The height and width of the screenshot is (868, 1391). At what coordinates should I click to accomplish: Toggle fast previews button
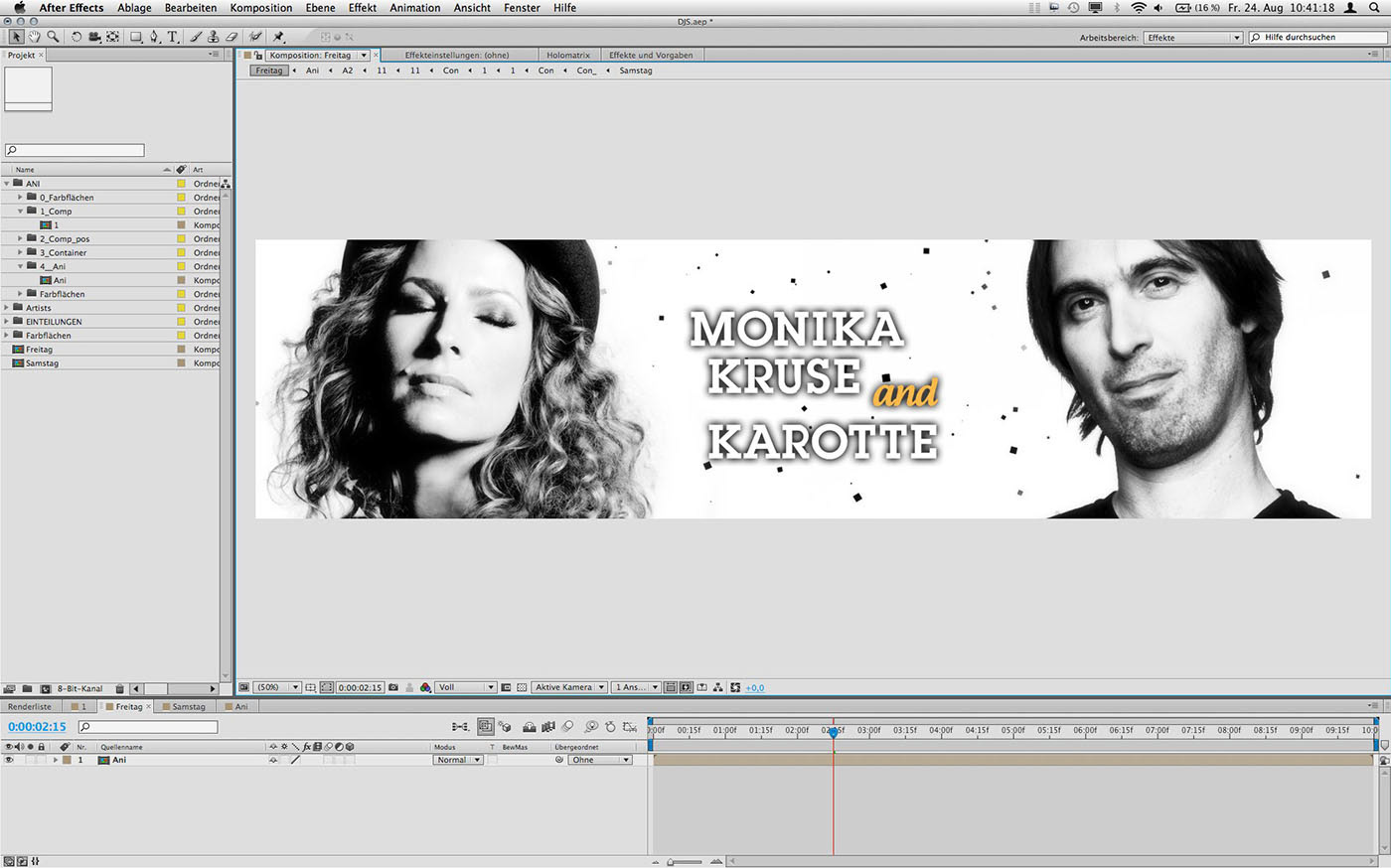coord(686,687)
